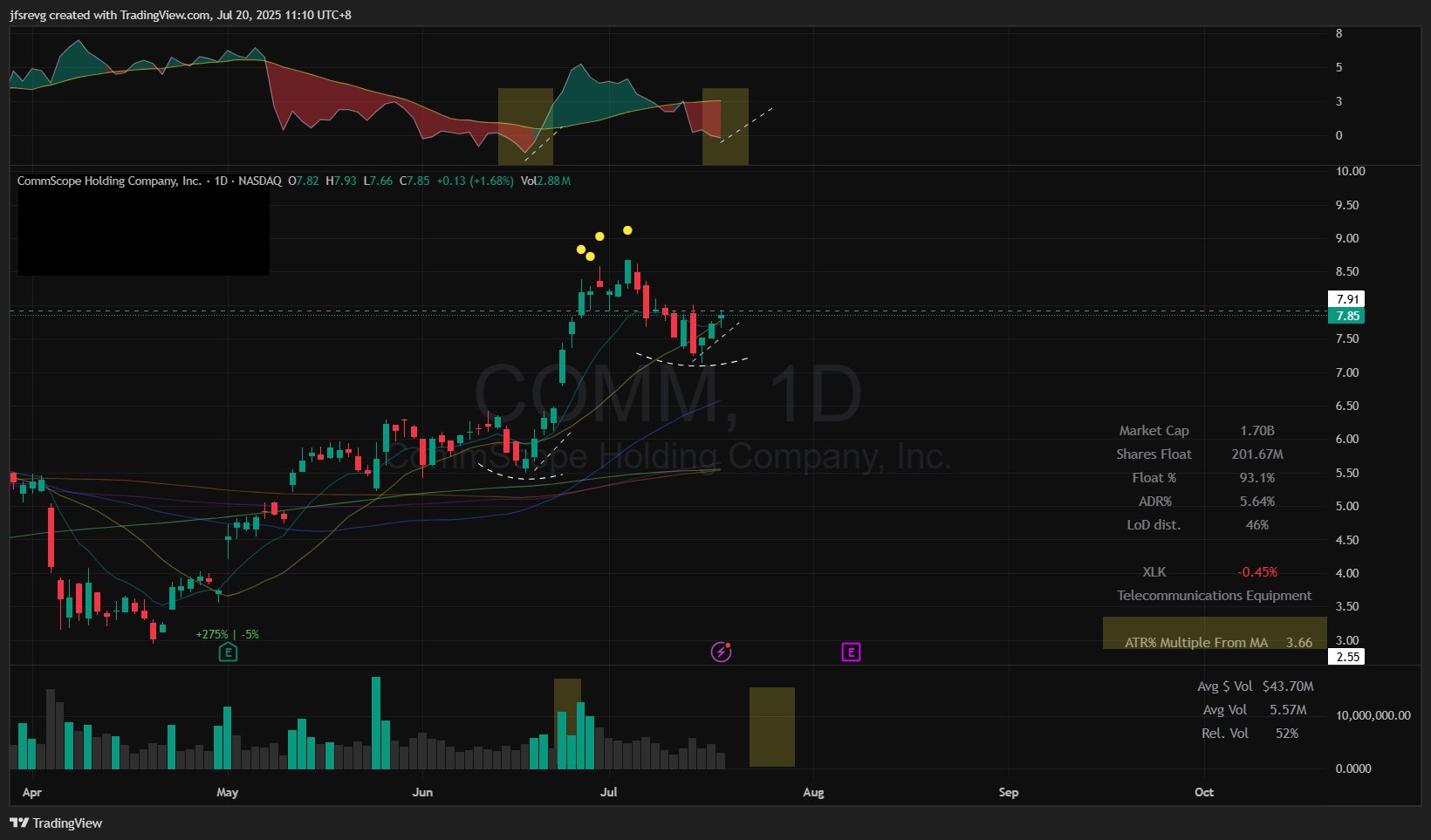
Task: Click the right yellow rectangle in the indicator pane
Action: (725, 126)
